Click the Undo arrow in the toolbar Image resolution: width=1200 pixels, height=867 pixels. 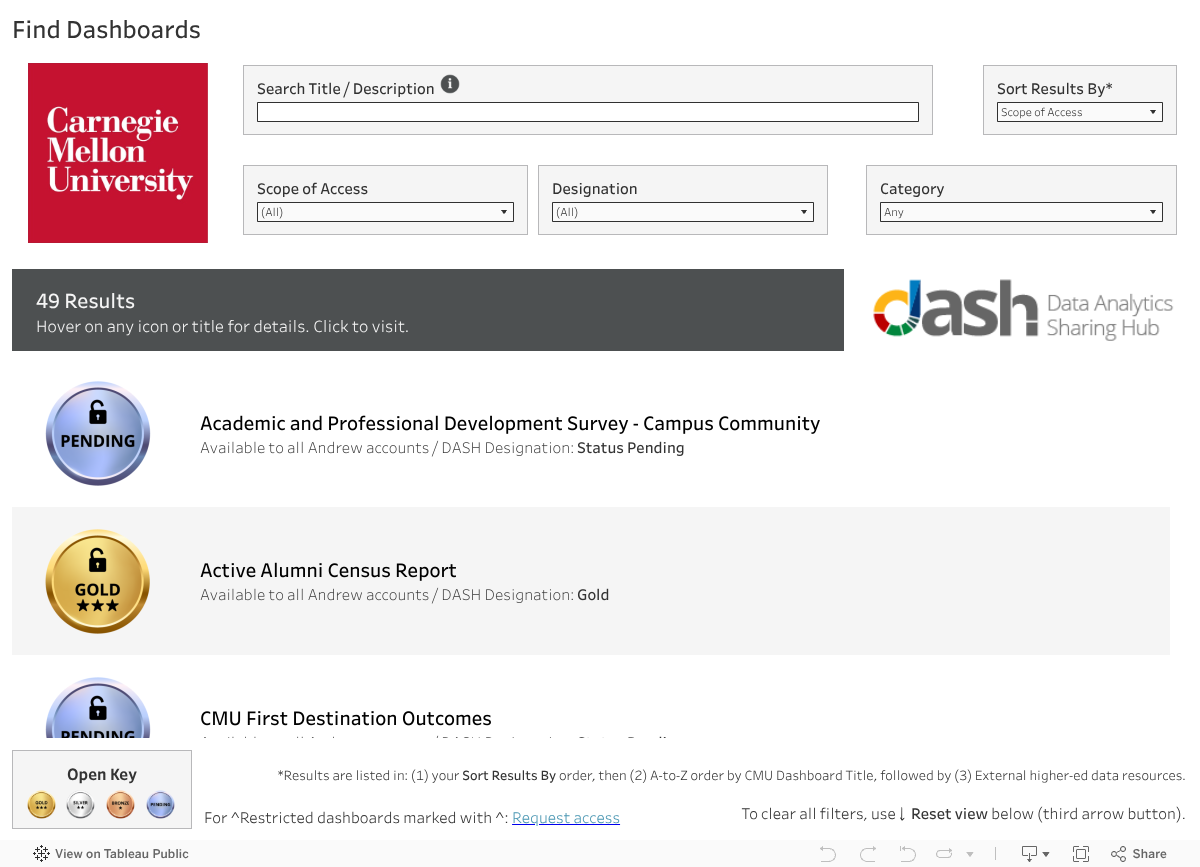tap(827, 853)
